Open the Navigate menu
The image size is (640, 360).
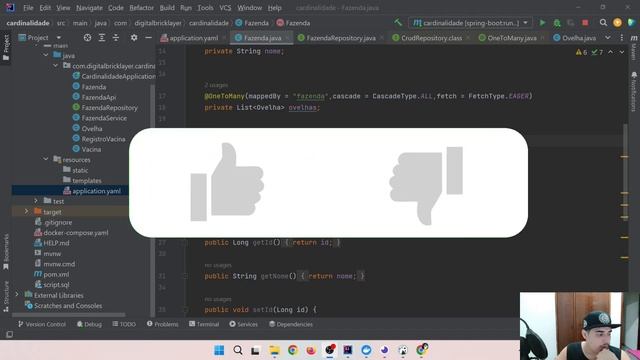click(x=89, y=8)
